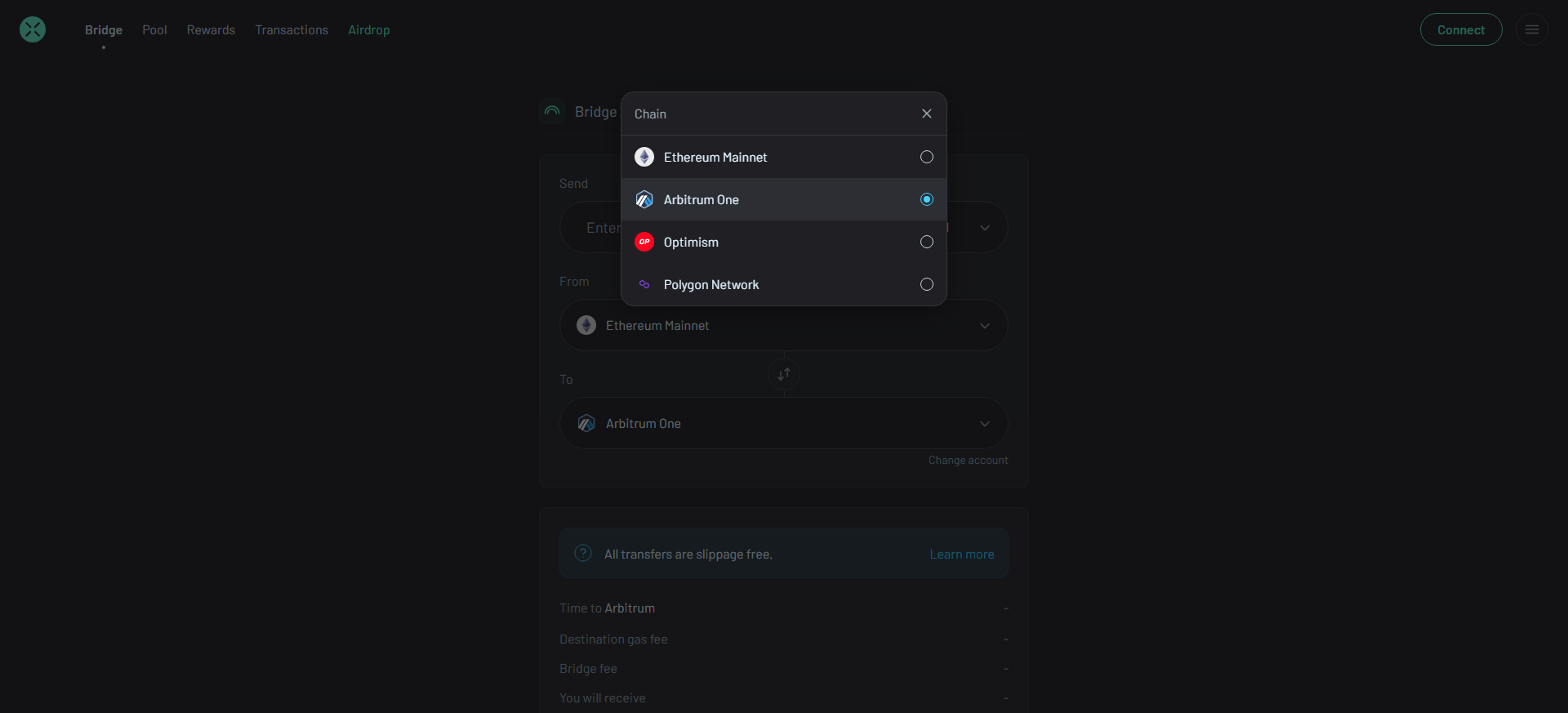Click the Connect wallet button
The width and height of the screenshot is (1568, 713).
click(x=1460, y=29)
